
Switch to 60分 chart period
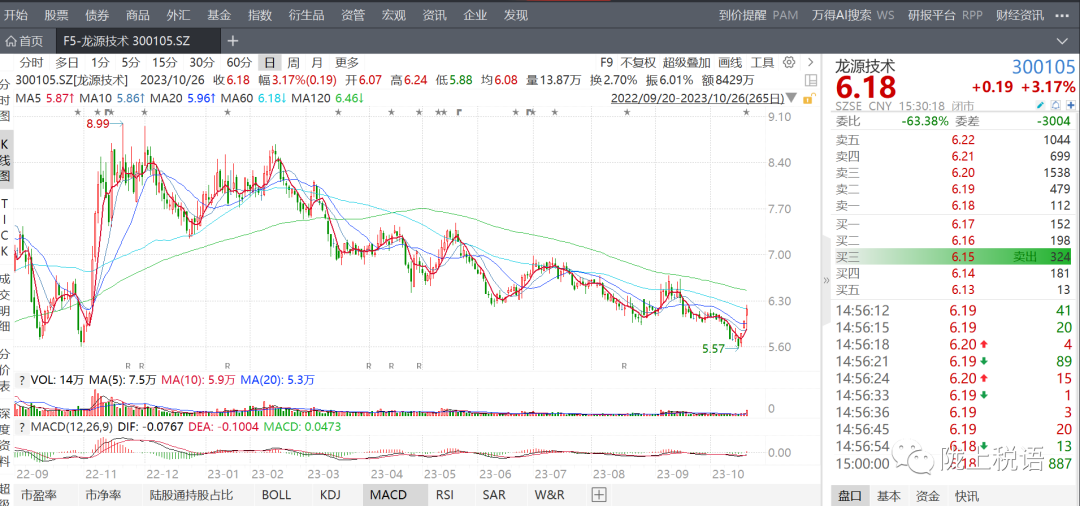coord(238,62)
